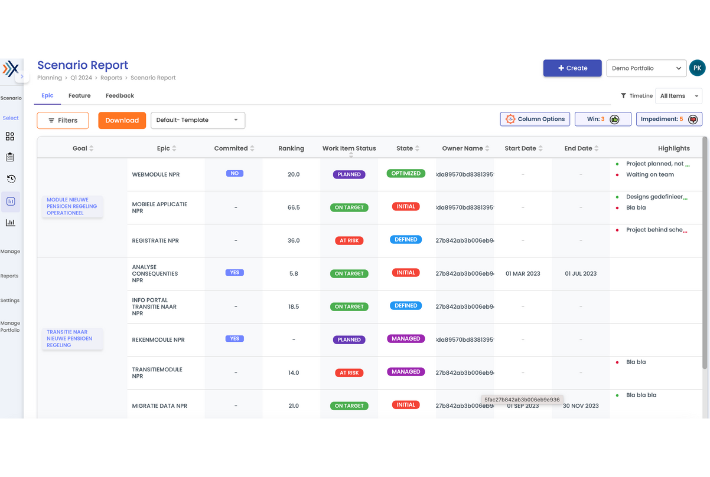Click the orange Download button

click(122, 120)
